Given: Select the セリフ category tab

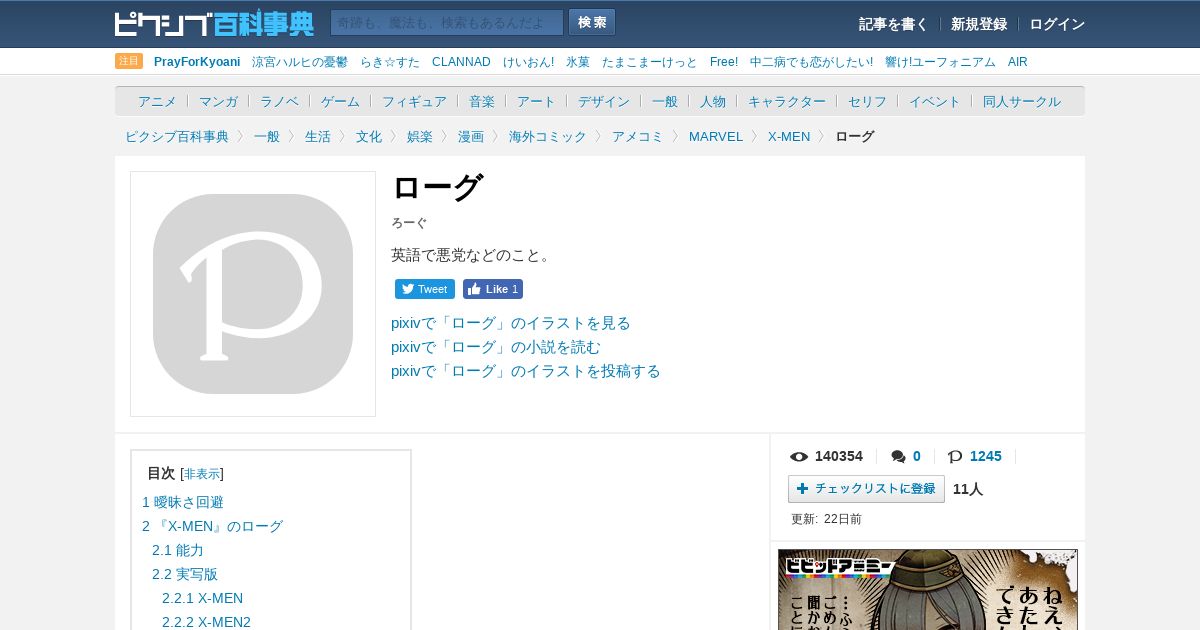Looking at the screenshot, I should pos(867,101).
